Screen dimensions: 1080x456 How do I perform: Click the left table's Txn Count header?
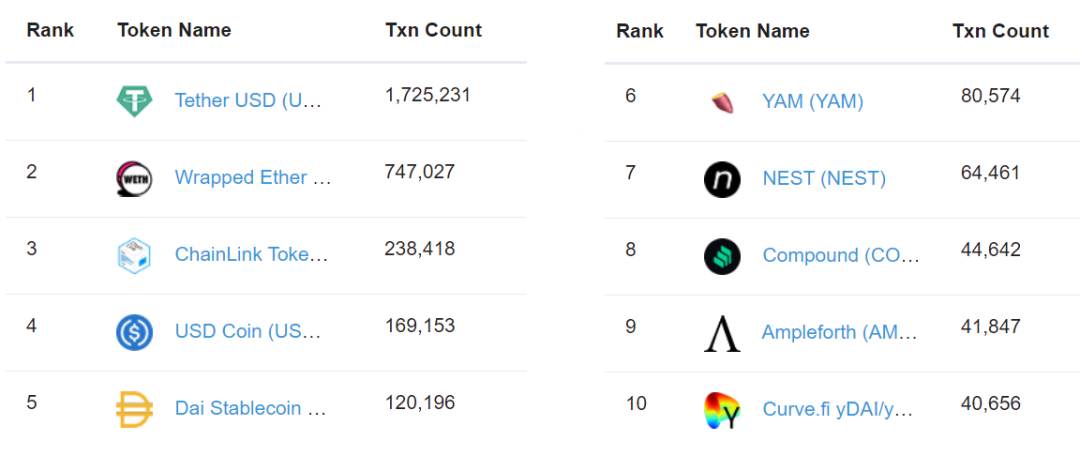pos(433,30)
